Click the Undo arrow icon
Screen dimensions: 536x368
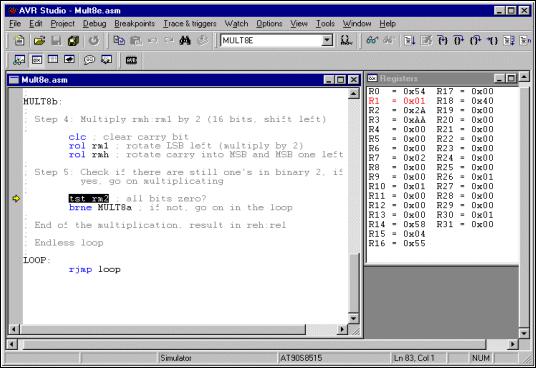click(x=152, y=41)
